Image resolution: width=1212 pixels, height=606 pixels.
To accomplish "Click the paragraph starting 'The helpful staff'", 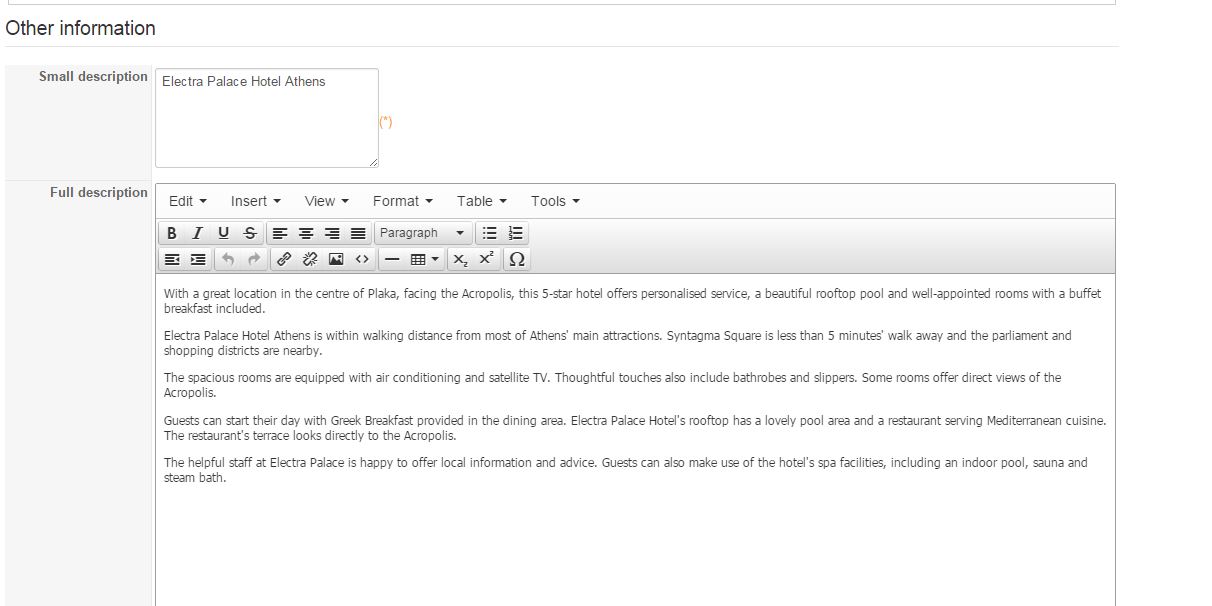I will [625, 470].
